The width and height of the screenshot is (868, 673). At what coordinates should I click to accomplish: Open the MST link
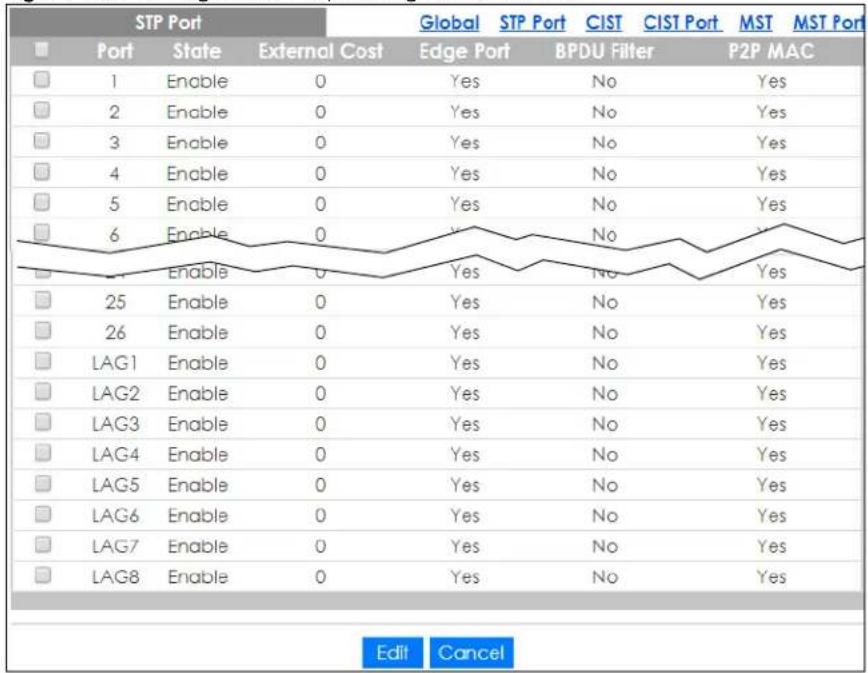[756, 23]
